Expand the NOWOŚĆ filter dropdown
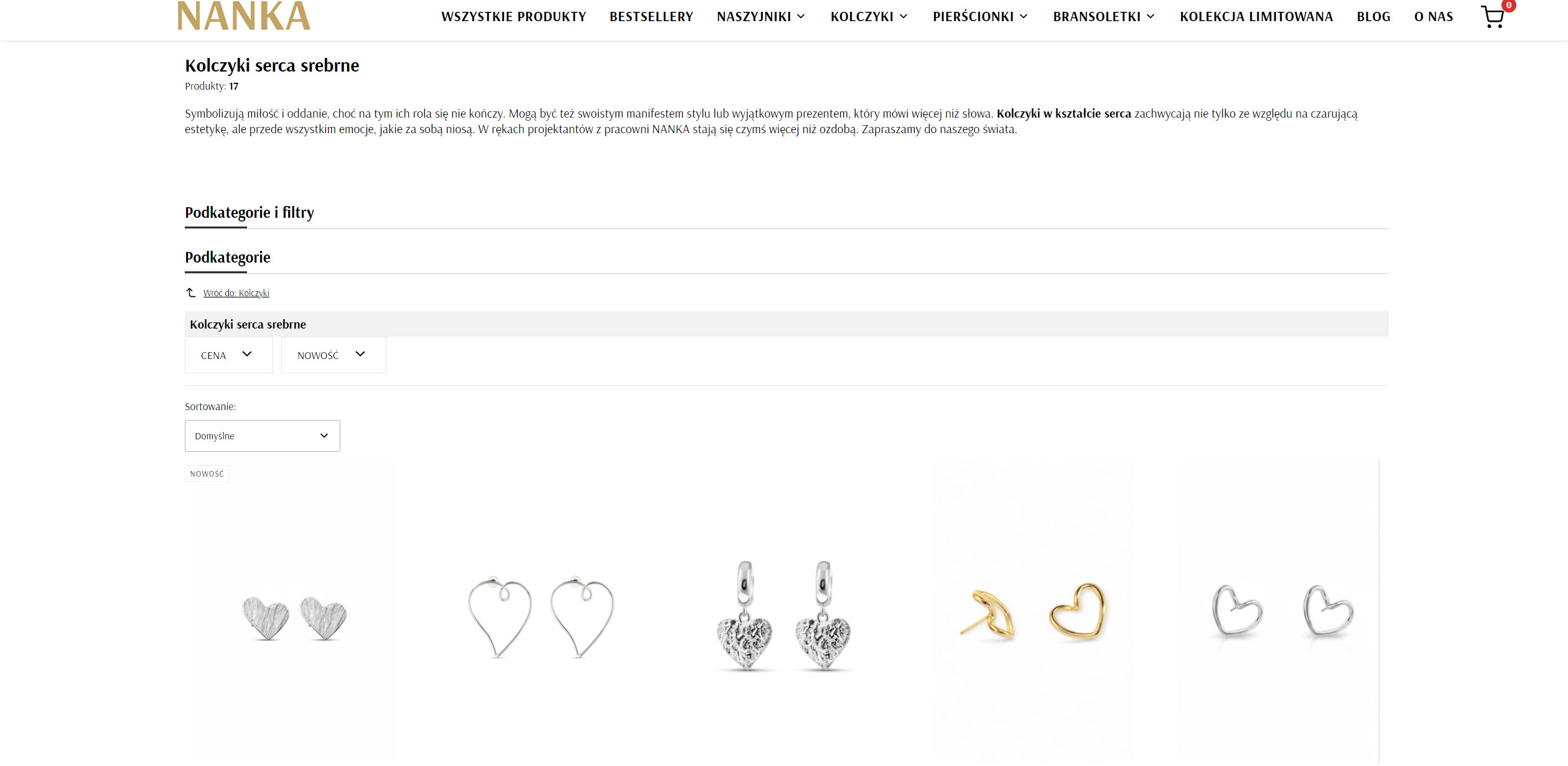The height and width of the screenshot is (766, 1568). click(334, 355)
